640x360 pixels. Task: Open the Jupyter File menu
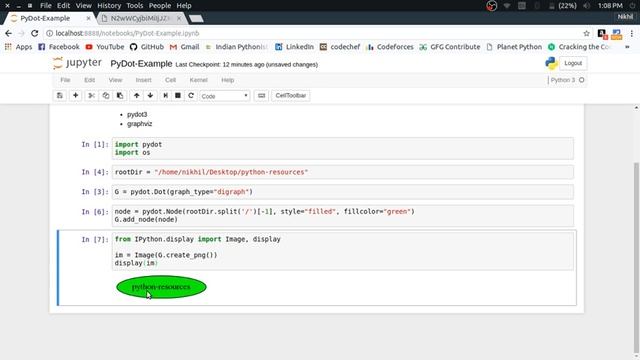(65, 80)
